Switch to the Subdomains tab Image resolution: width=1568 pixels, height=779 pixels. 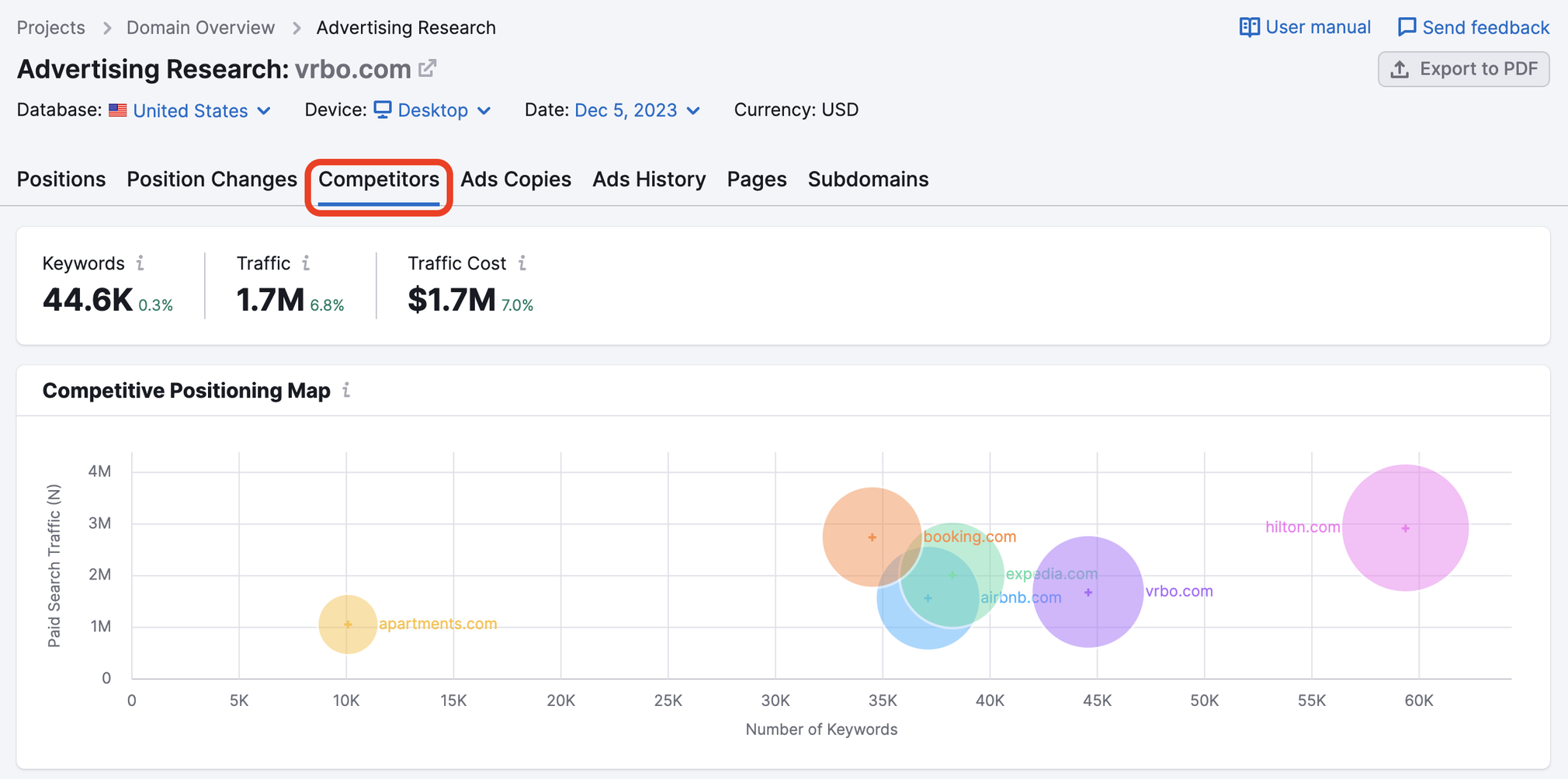tap(868, 179)
